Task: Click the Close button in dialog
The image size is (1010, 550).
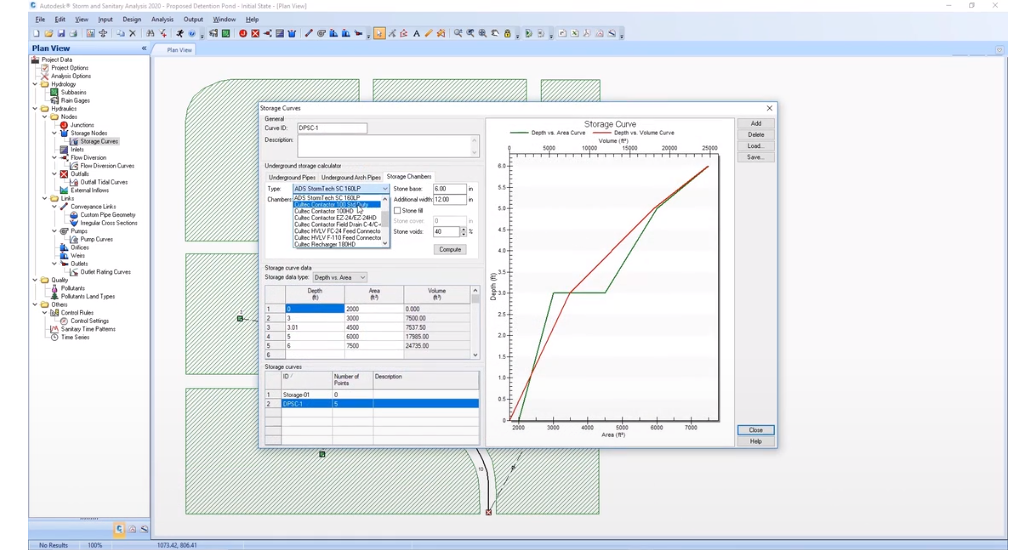Action: point(756,430)
